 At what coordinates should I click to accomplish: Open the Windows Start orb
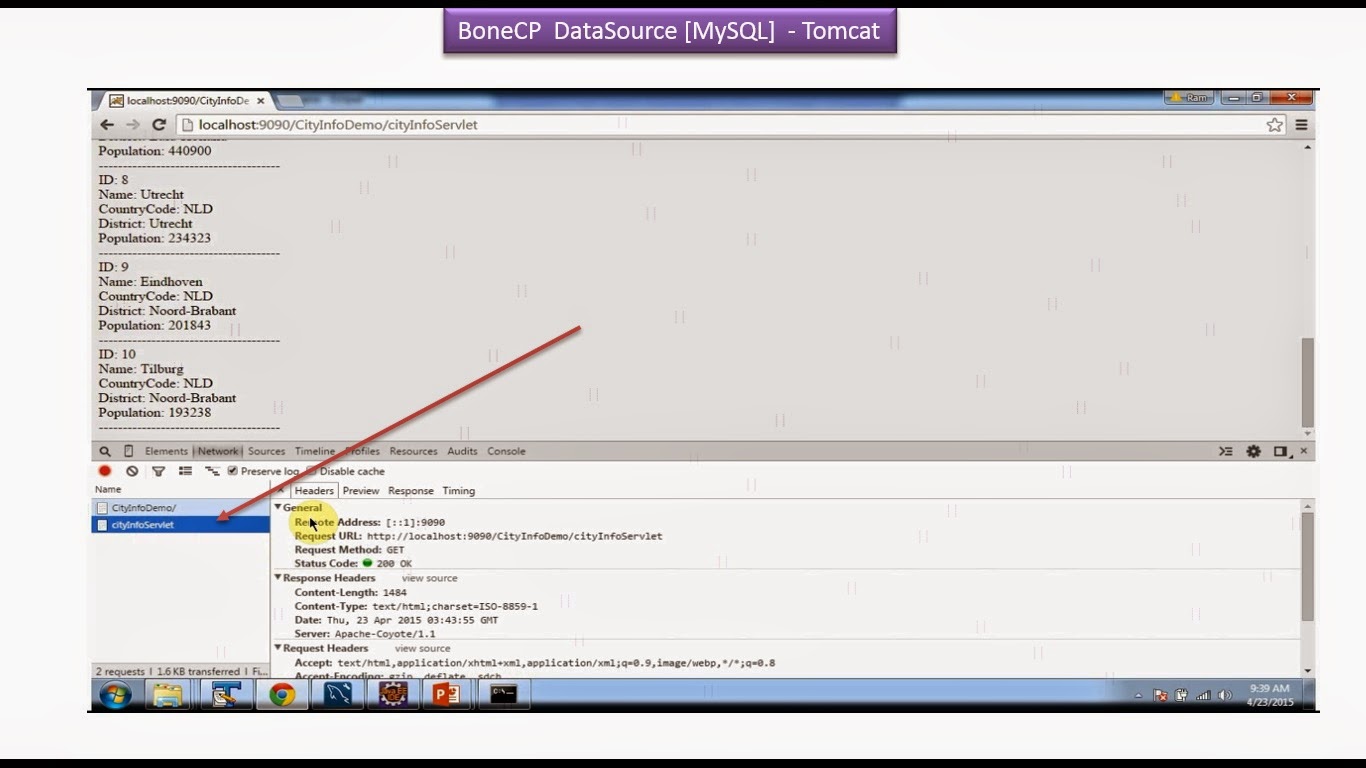tap(115, 695)
